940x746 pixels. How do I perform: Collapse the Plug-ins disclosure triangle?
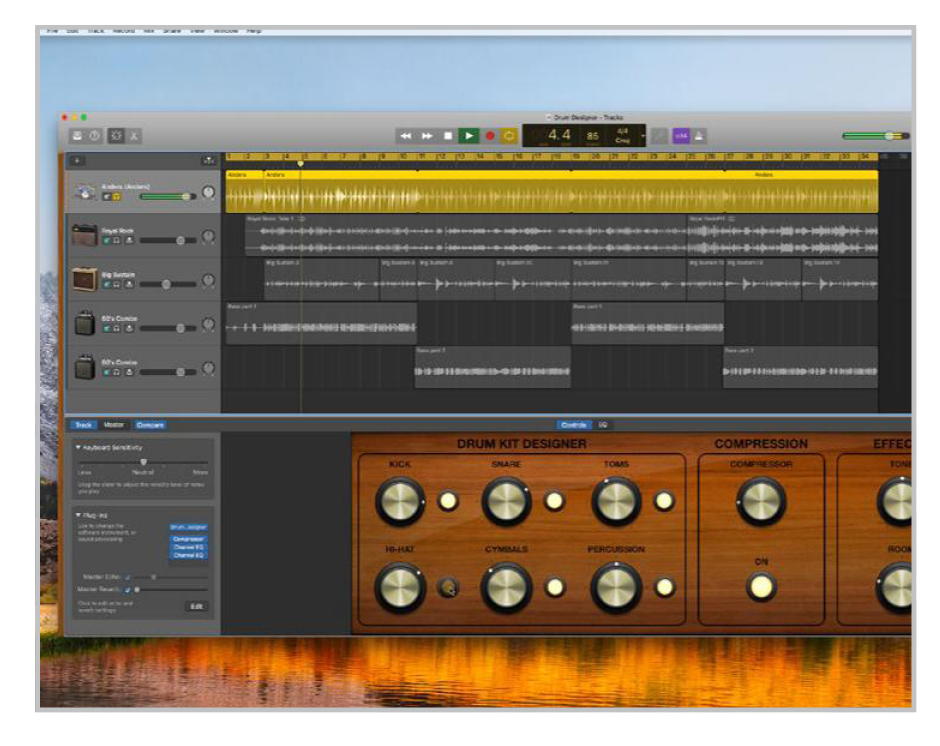pos(79,515)
